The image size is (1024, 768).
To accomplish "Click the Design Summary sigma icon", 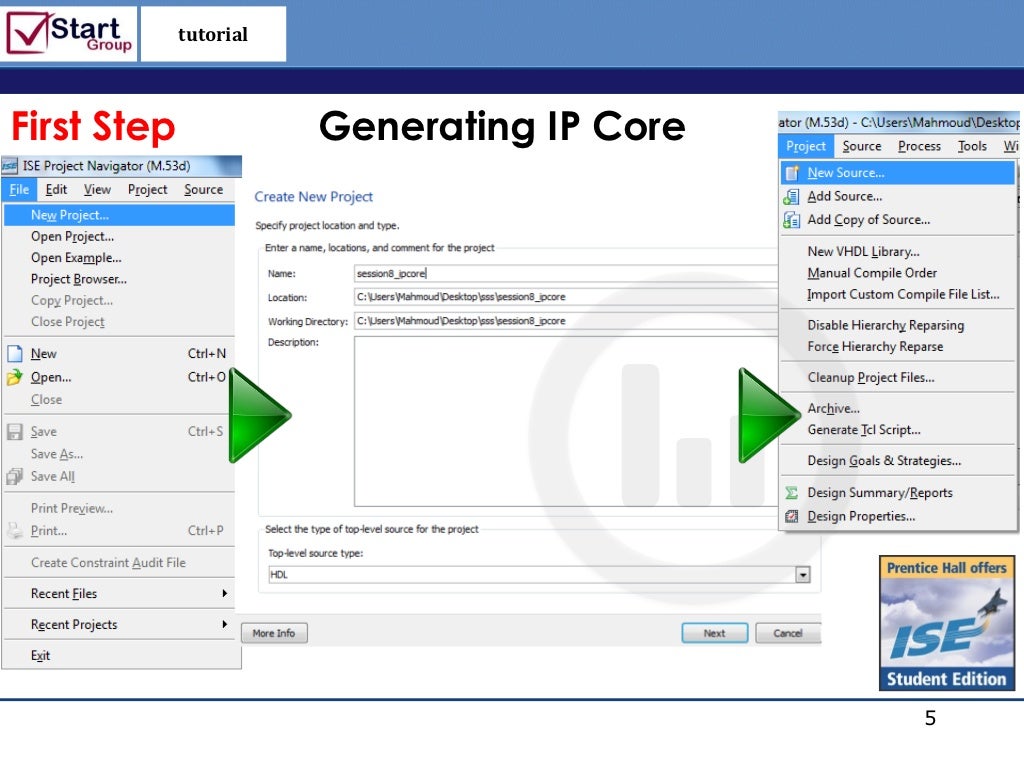I will pos(792,493).
